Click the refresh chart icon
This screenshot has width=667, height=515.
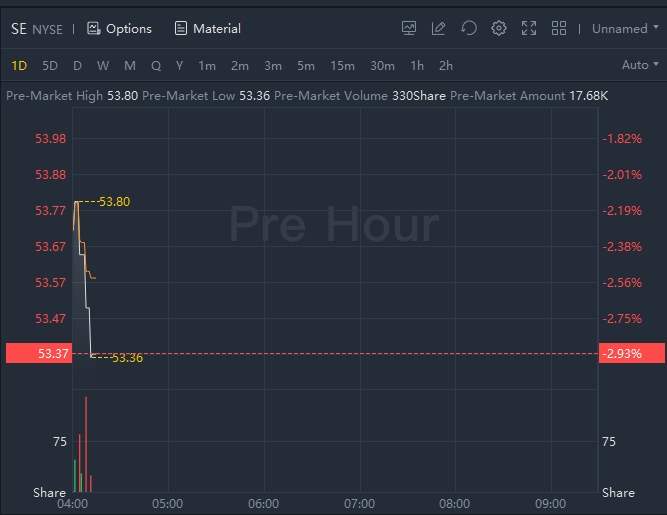click(x=468, y=28)
